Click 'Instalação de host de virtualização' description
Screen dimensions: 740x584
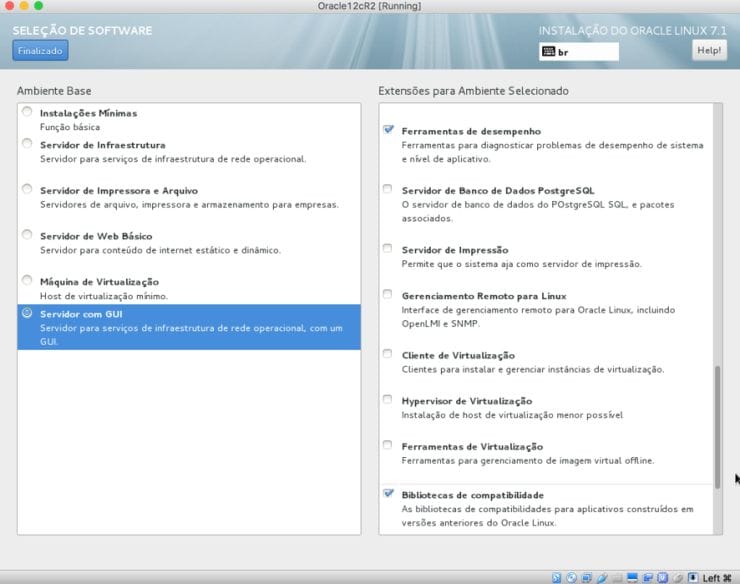pyautogui.click(x=512, y=415)
